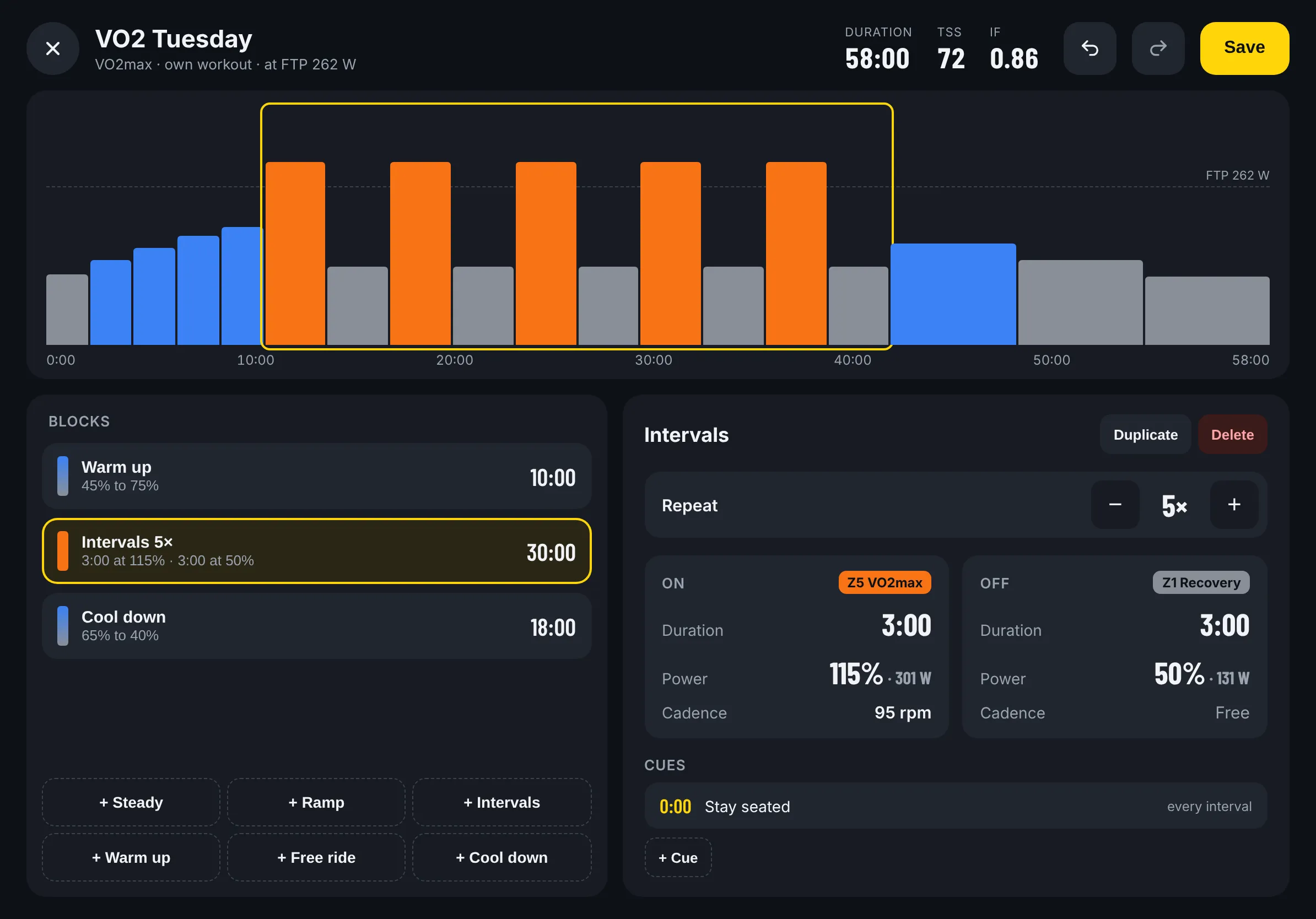
Task: Edit ON duration 3:00
Action: (x=906, y=625)
